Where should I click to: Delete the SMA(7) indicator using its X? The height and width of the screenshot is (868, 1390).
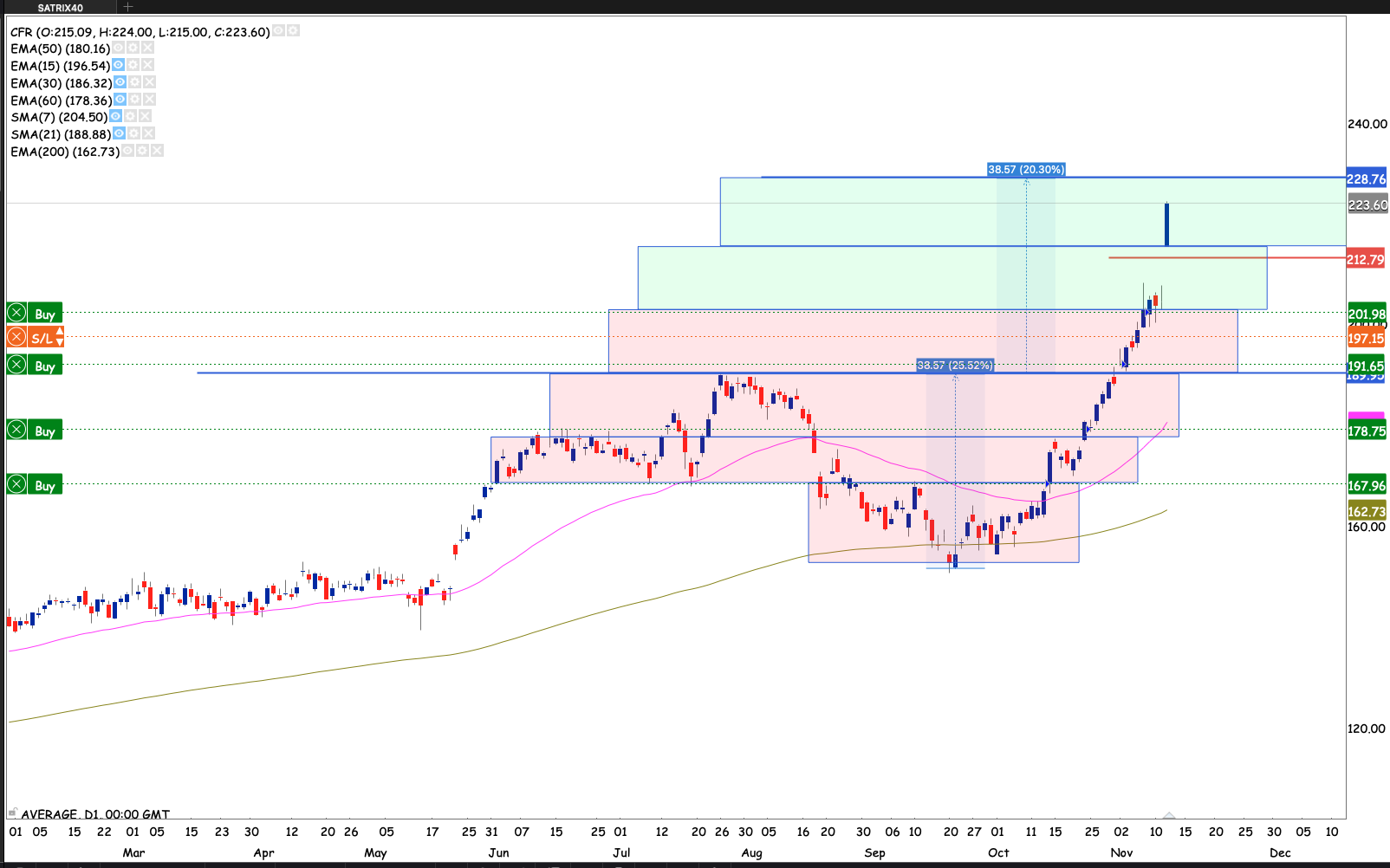(146, 116)
